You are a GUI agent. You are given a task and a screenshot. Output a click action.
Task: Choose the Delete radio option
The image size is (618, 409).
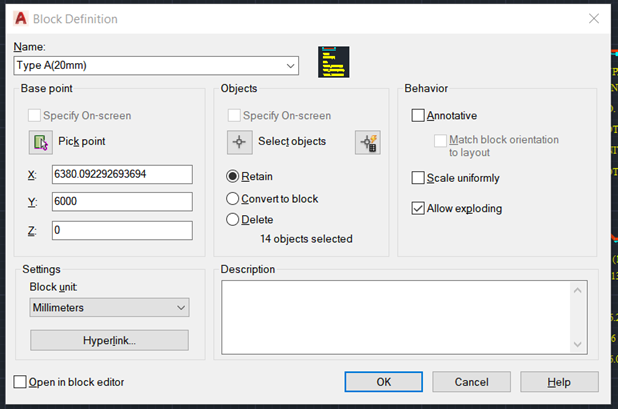click(233, 219)
